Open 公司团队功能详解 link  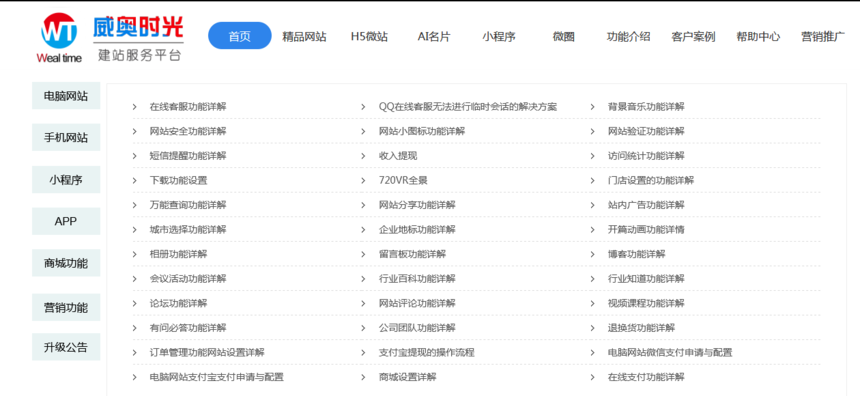click(417, 328)
